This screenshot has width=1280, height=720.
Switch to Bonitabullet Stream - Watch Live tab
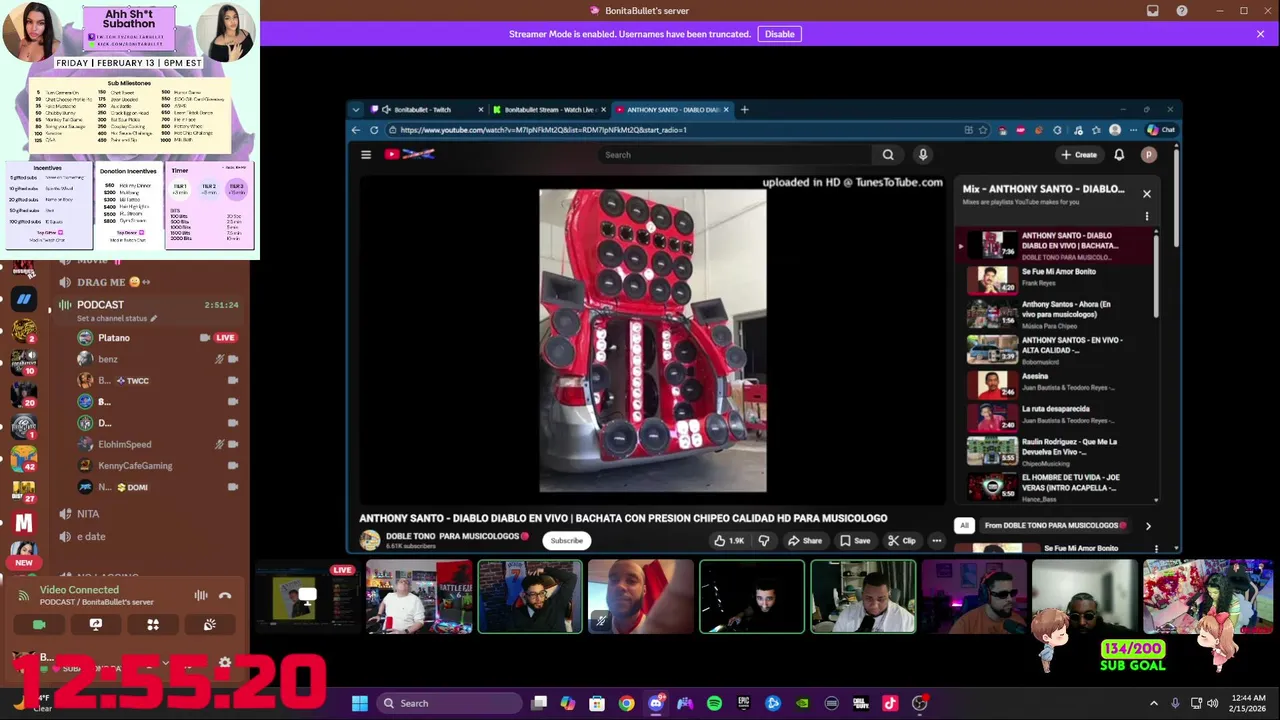tap(548, 110)
